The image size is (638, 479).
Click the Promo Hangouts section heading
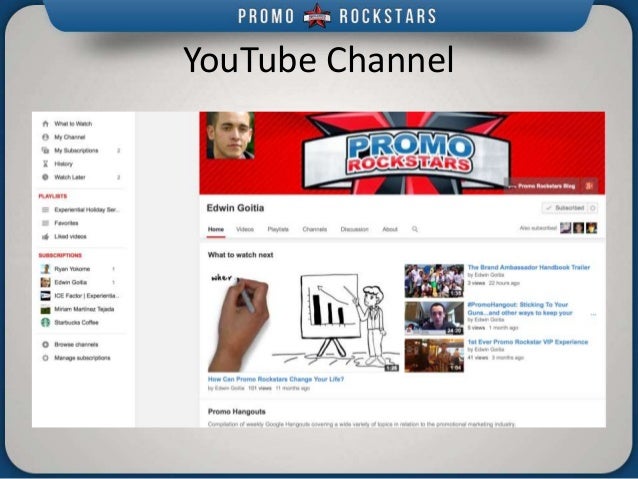point(236,412)
